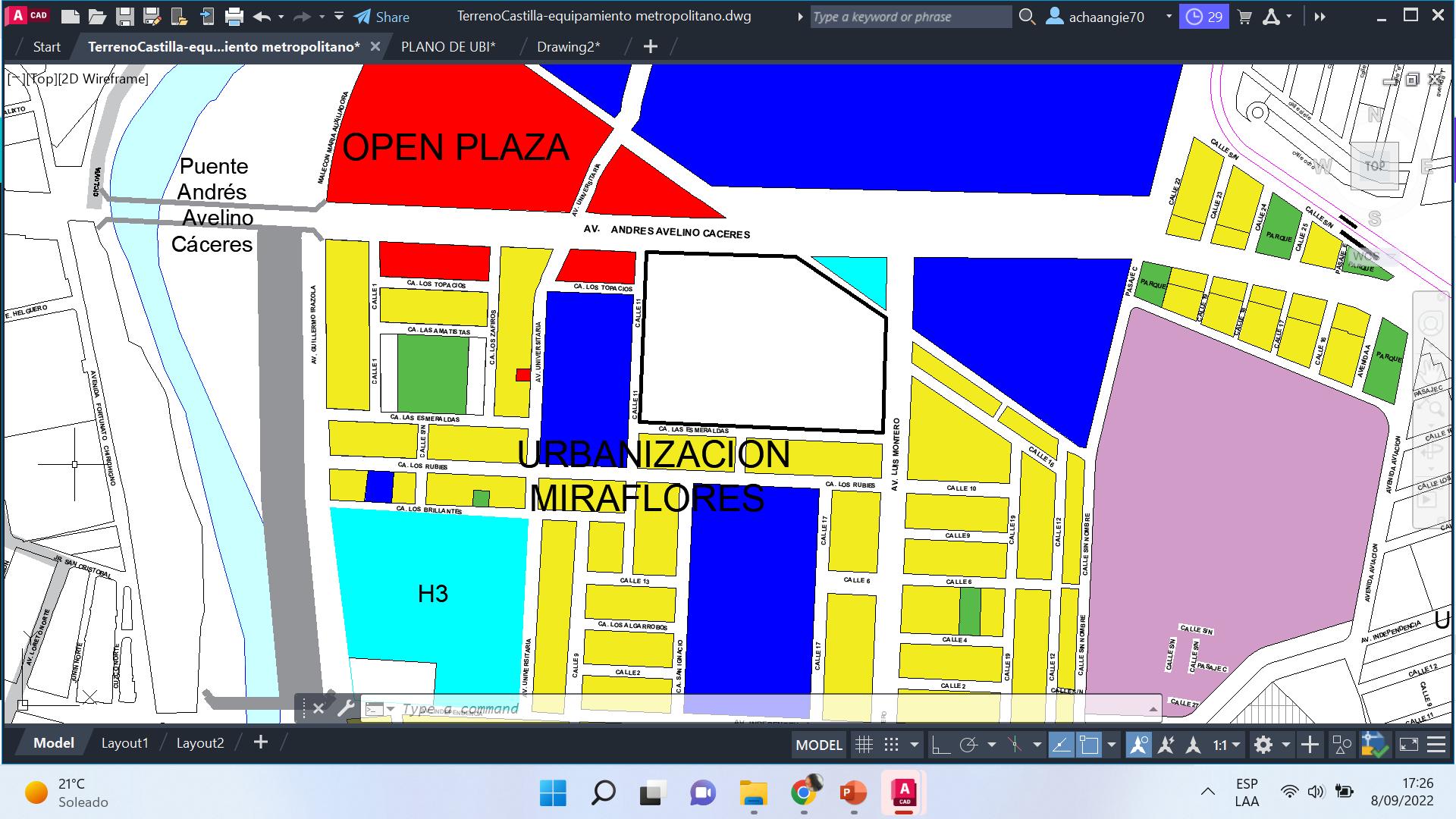Switch to the Layout2 tab

tap(200, 743)
